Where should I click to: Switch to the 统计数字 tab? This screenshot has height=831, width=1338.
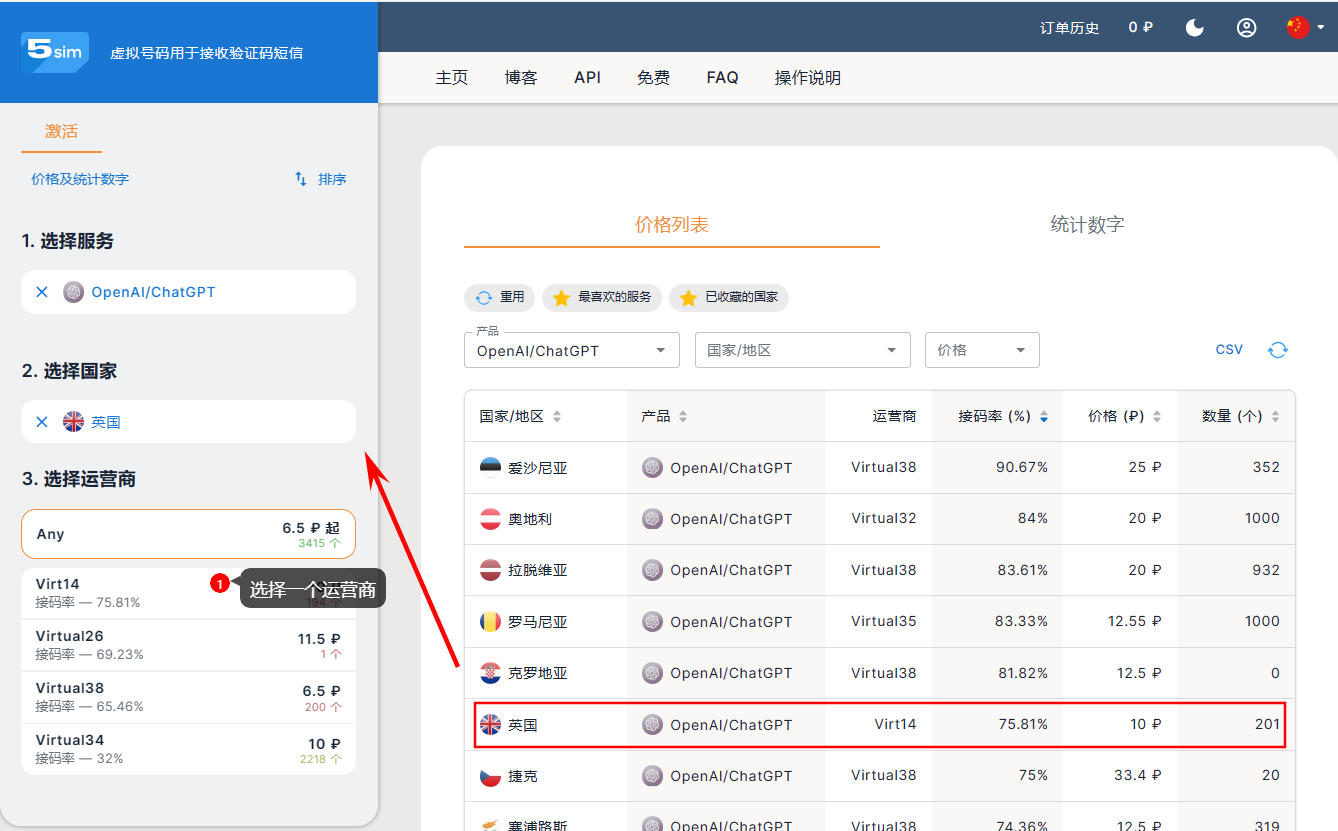point(1087,225)
